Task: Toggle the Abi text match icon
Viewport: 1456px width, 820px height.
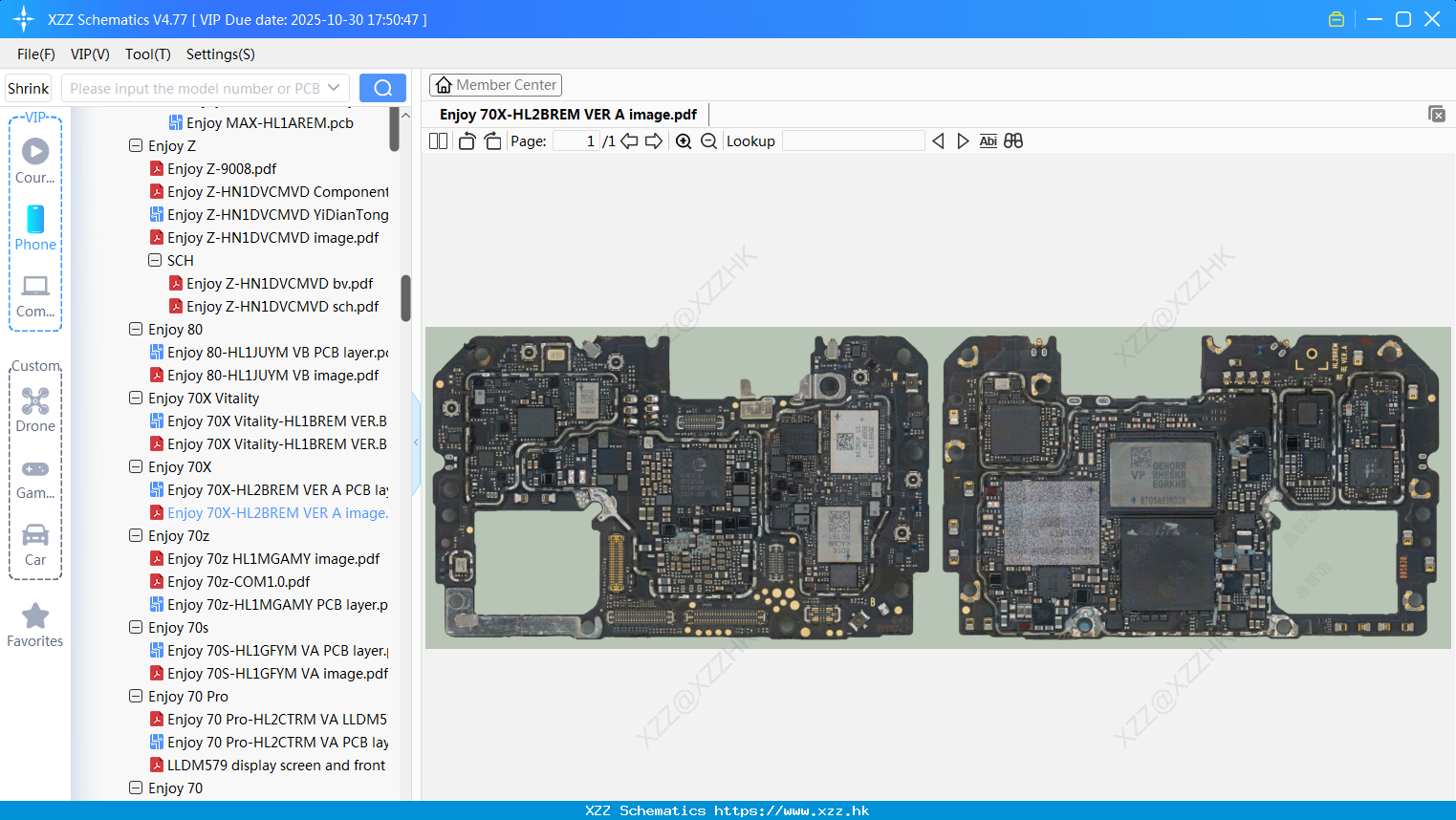Action: (988, 140)
